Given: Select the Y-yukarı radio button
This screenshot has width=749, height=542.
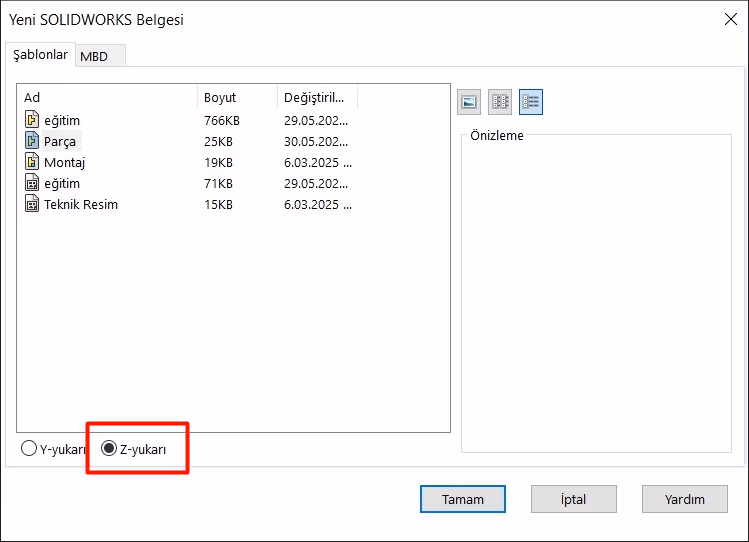Looking at the screenshot, I should [29, 448].
